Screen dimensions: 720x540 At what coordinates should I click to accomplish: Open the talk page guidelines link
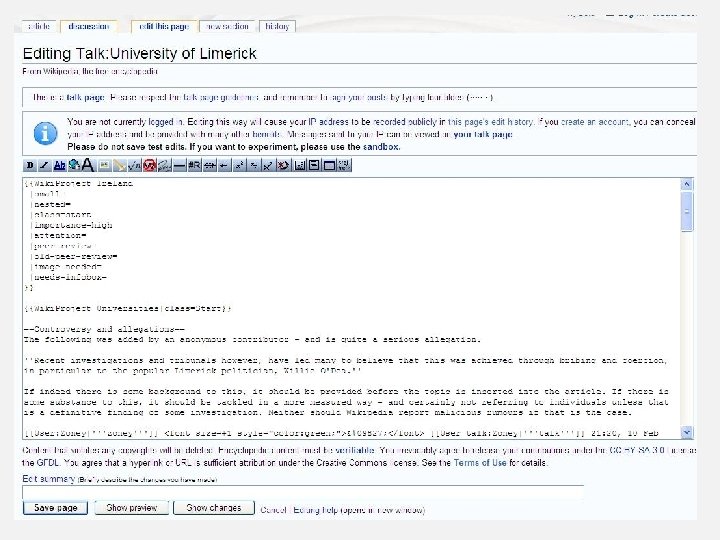pos(221,97)
